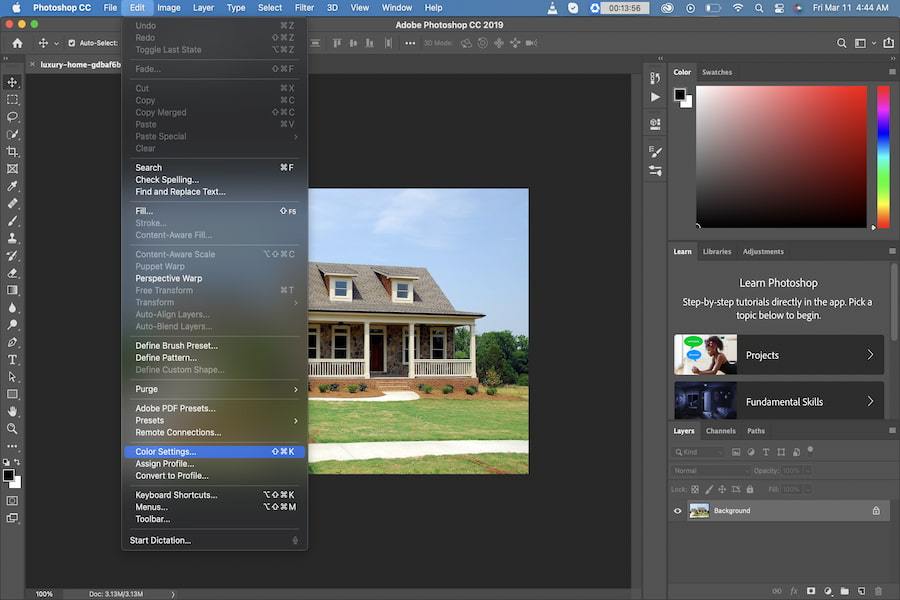Click the search magnifier in options bar

click(x=841, y=43)
